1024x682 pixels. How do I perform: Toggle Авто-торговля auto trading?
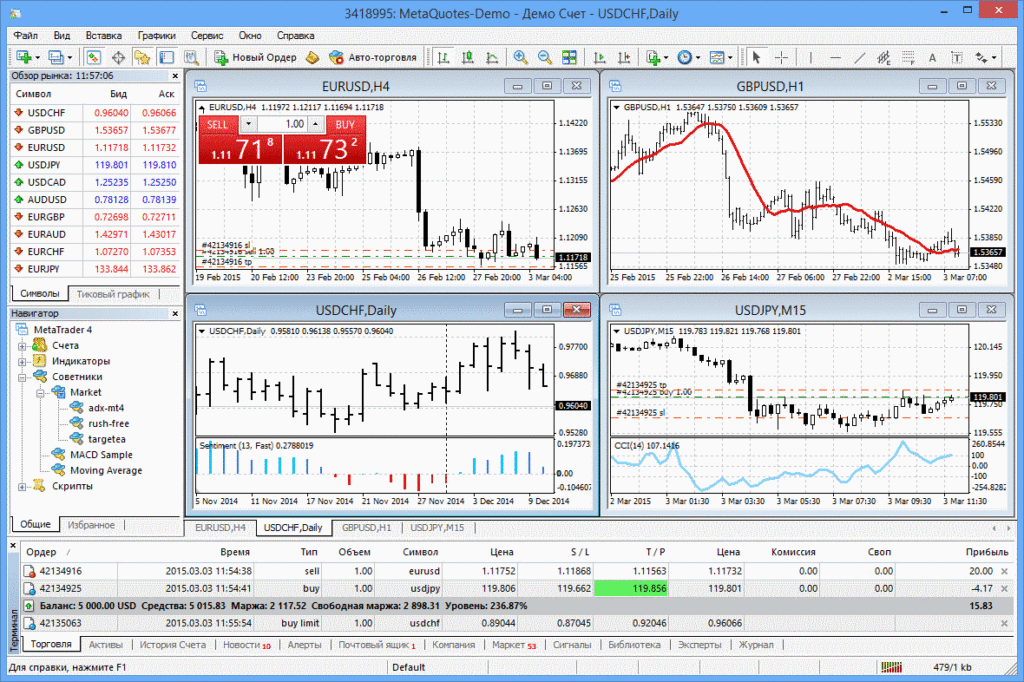372,57
